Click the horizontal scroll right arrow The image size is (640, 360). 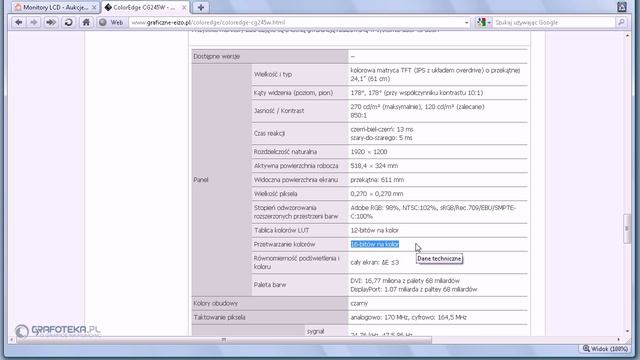click(619, 340)
